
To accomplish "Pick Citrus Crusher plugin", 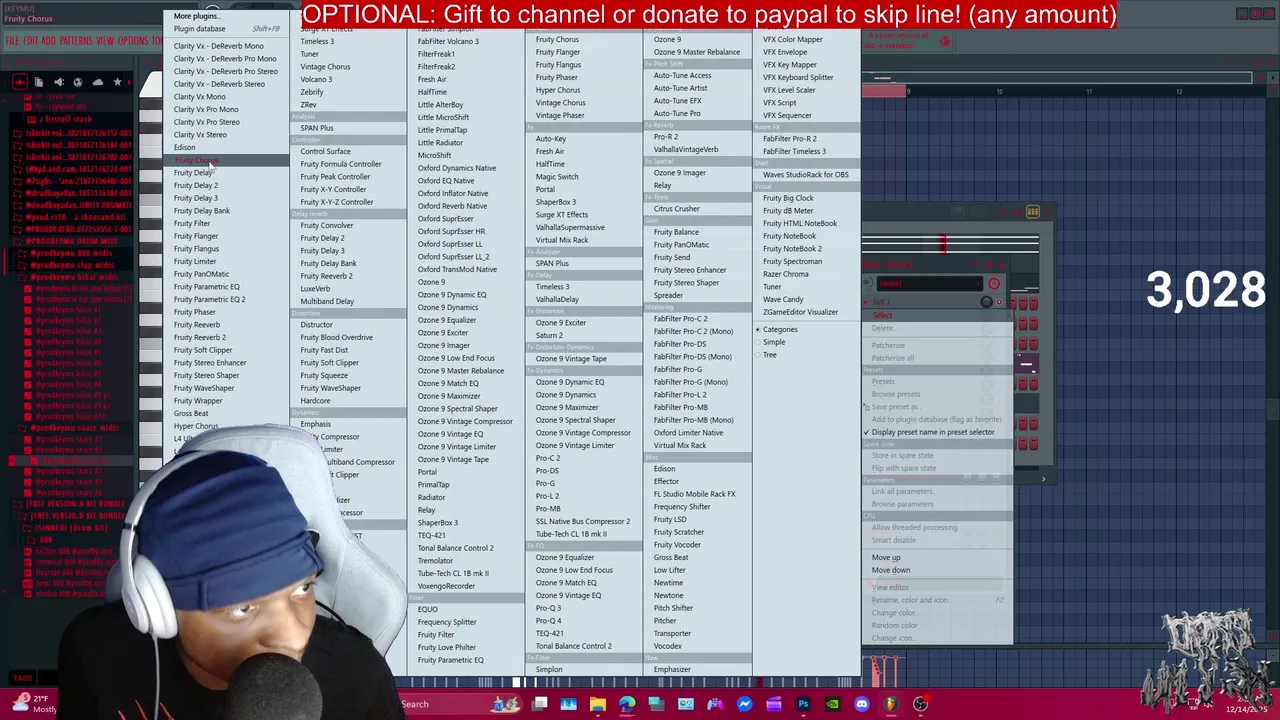I will coord(677,209).
